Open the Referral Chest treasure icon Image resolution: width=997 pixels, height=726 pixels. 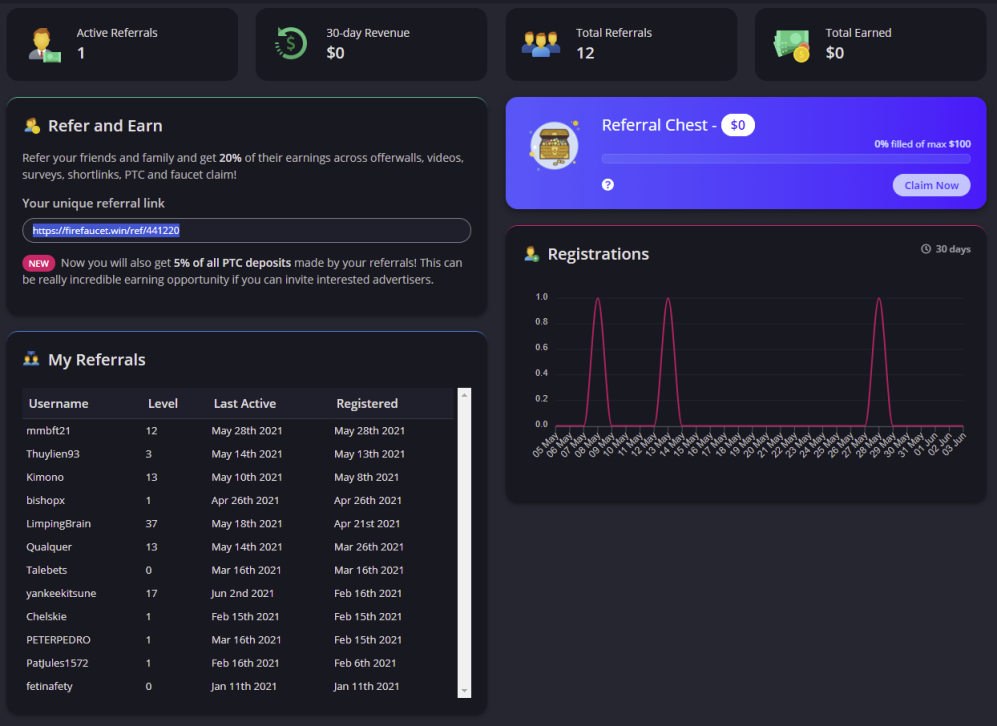point(553,144)
